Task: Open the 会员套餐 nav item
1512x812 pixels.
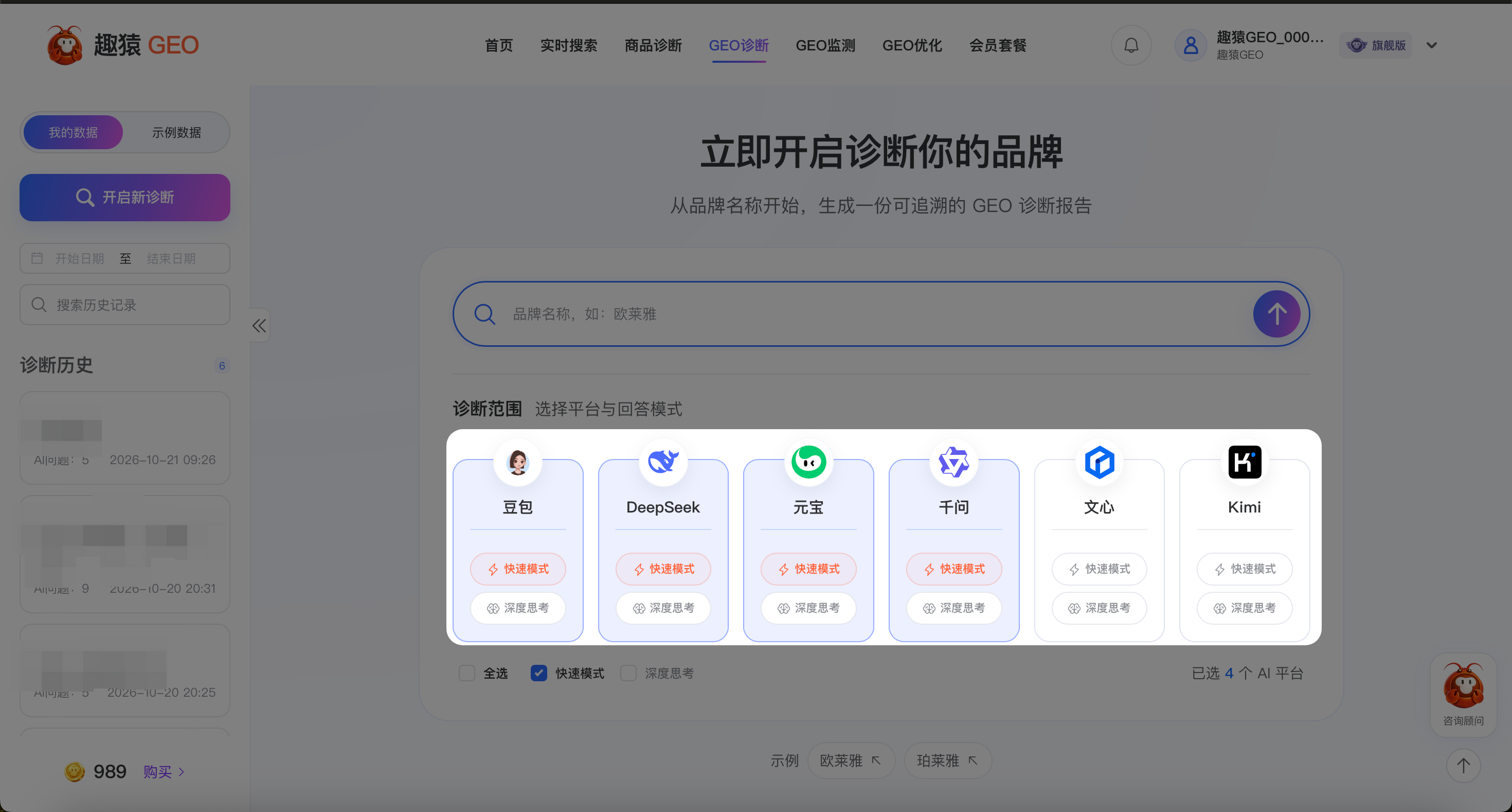Action: point(998,45)
